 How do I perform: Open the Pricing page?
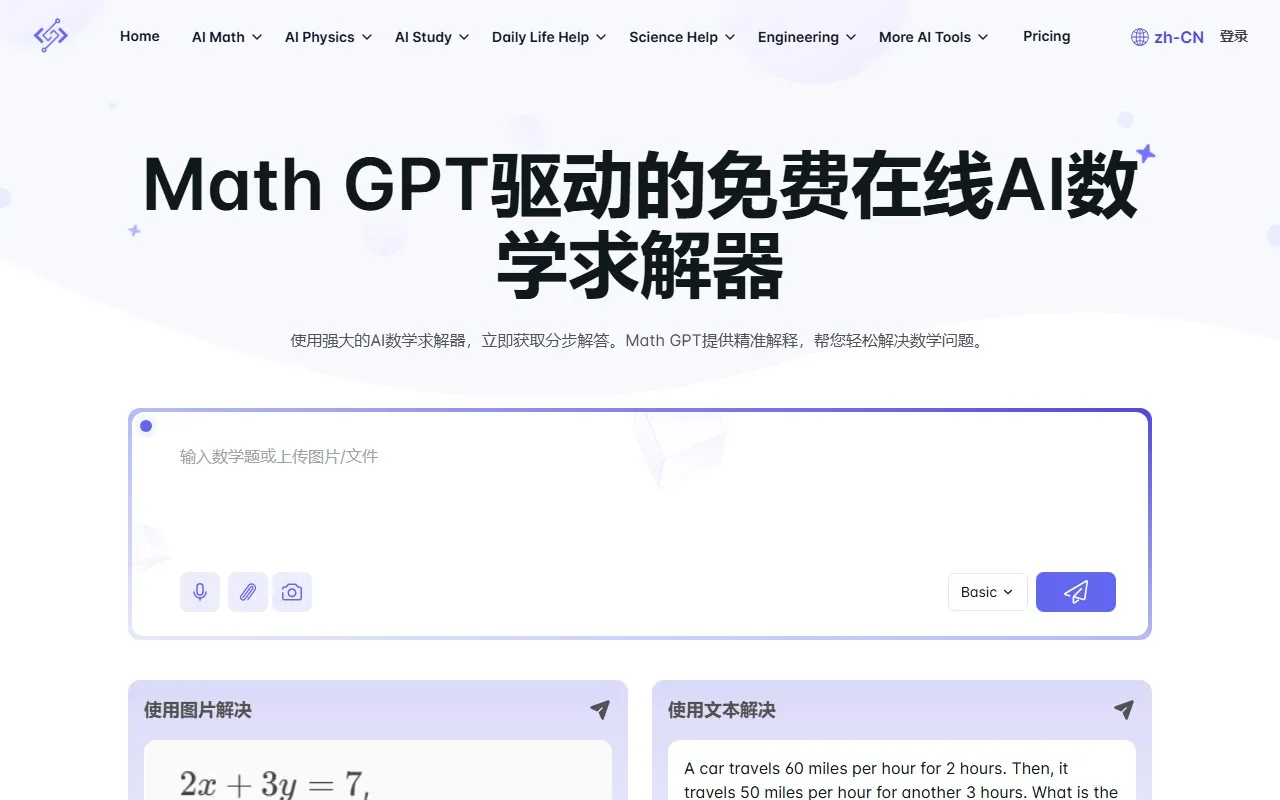tap(1046, 36)
